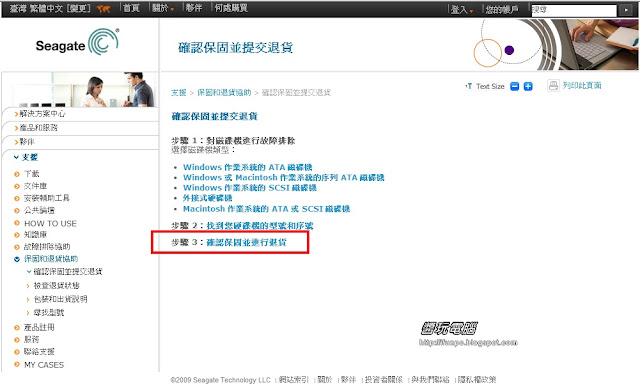The image size is (640, 385).
Task: Click the 保固和退貨協助 breadcrumb link
Action: click(x=224, y=93)
